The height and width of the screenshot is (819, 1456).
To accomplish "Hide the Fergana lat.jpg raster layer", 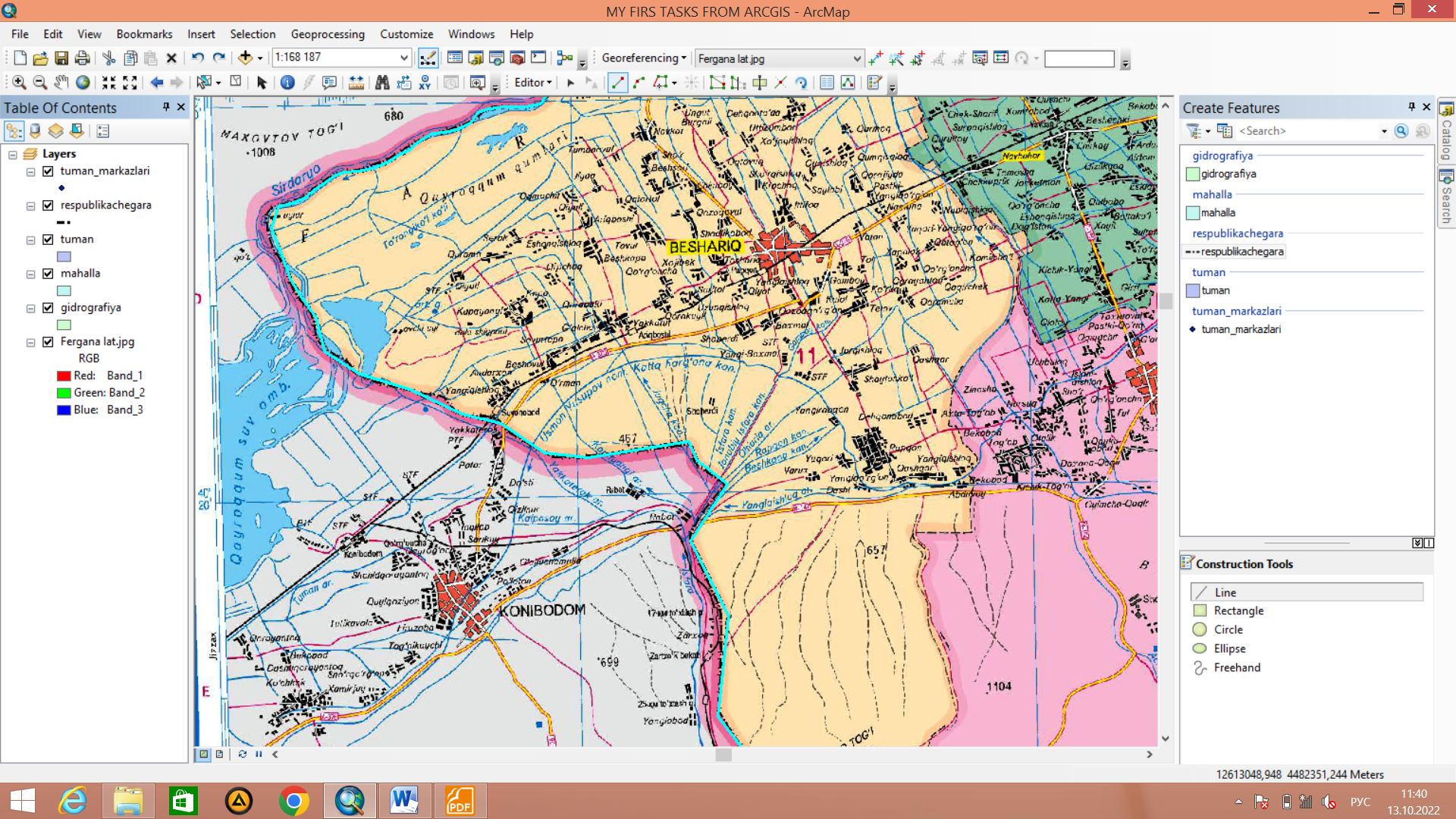I will [x=48, y=342].
